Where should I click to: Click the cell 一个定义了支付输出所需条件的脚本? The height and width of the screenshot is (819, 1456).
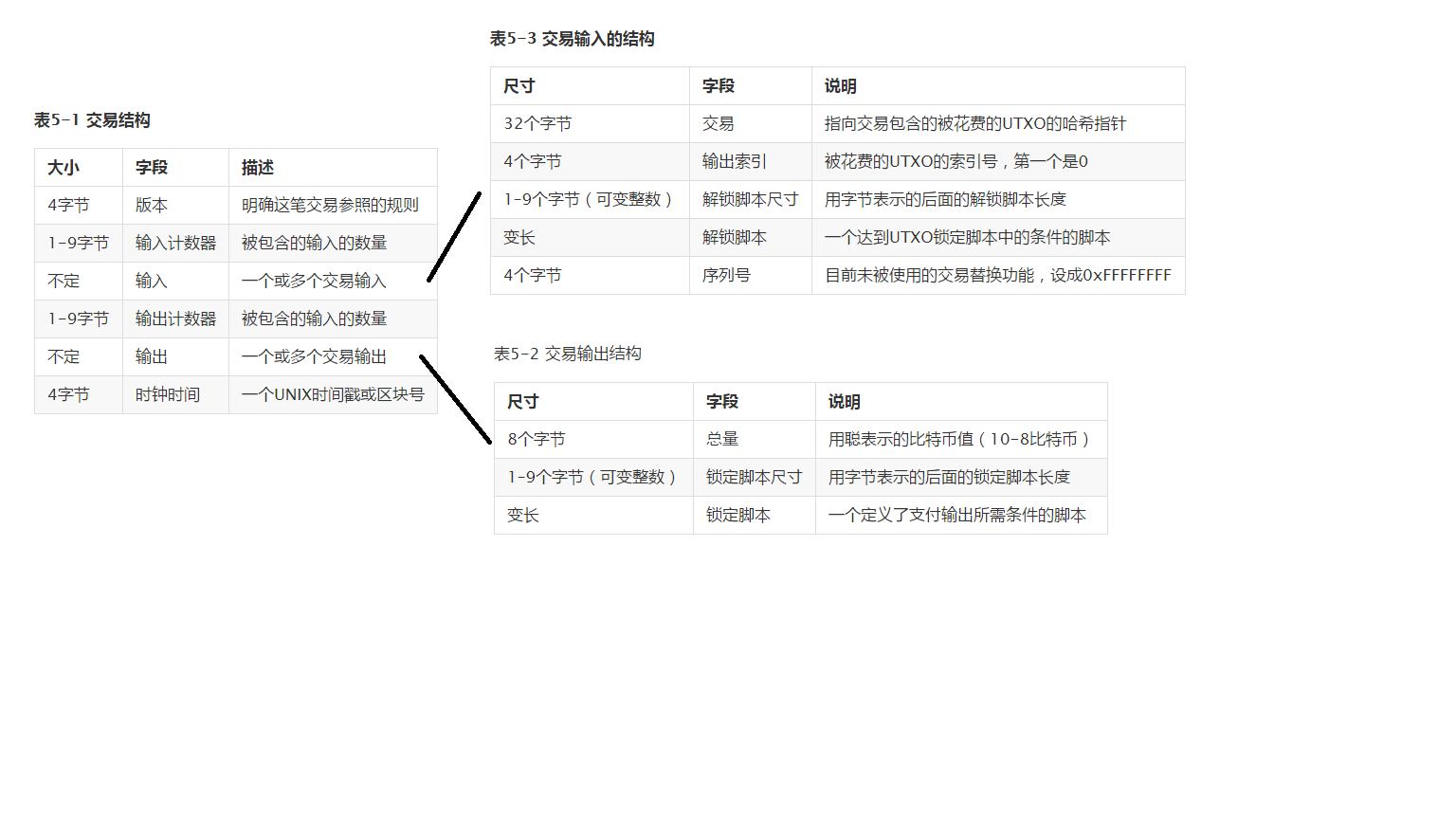point(961,516)
